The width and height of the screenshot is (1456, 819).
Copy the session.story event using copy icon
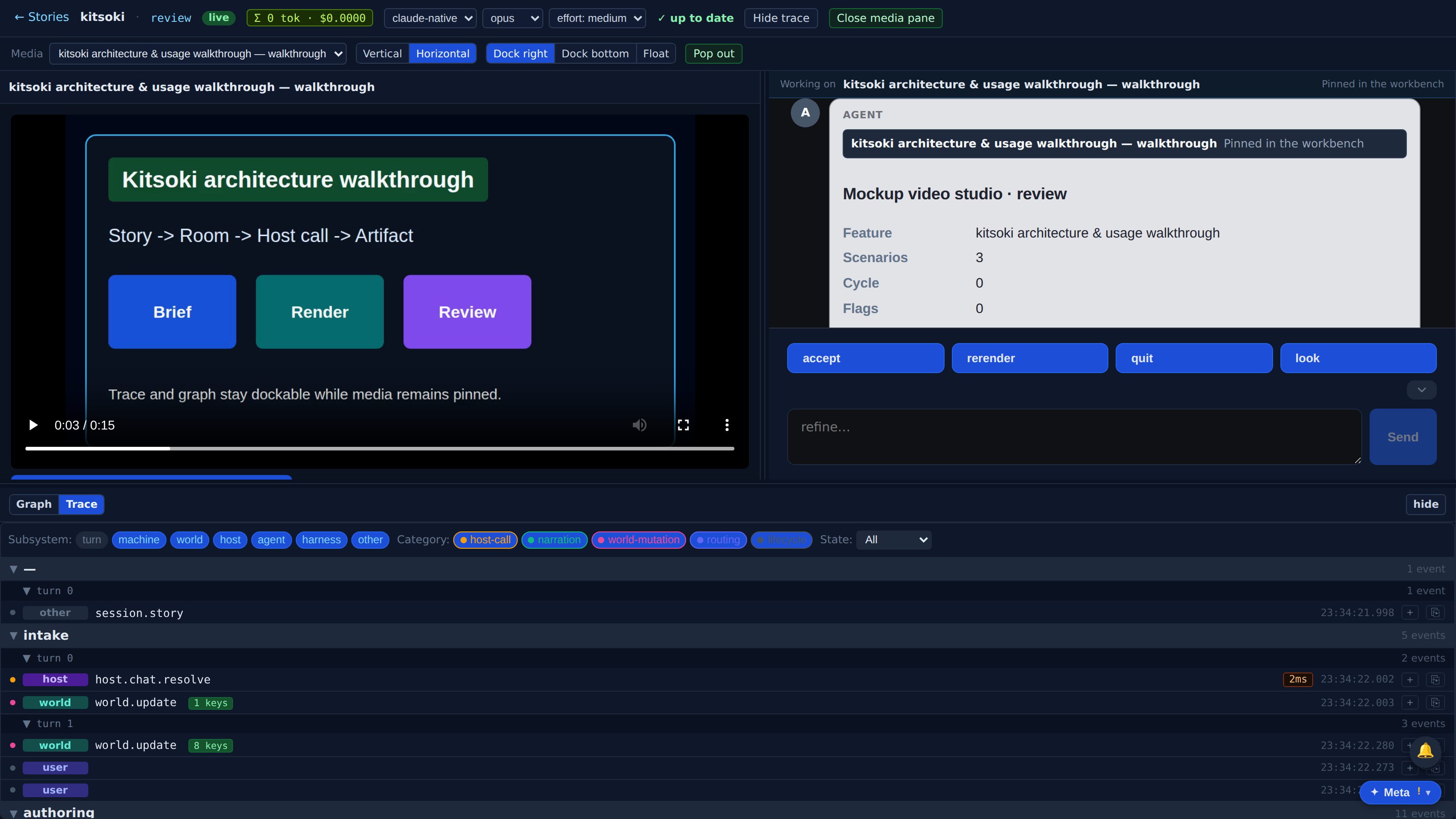point(1435,613)
